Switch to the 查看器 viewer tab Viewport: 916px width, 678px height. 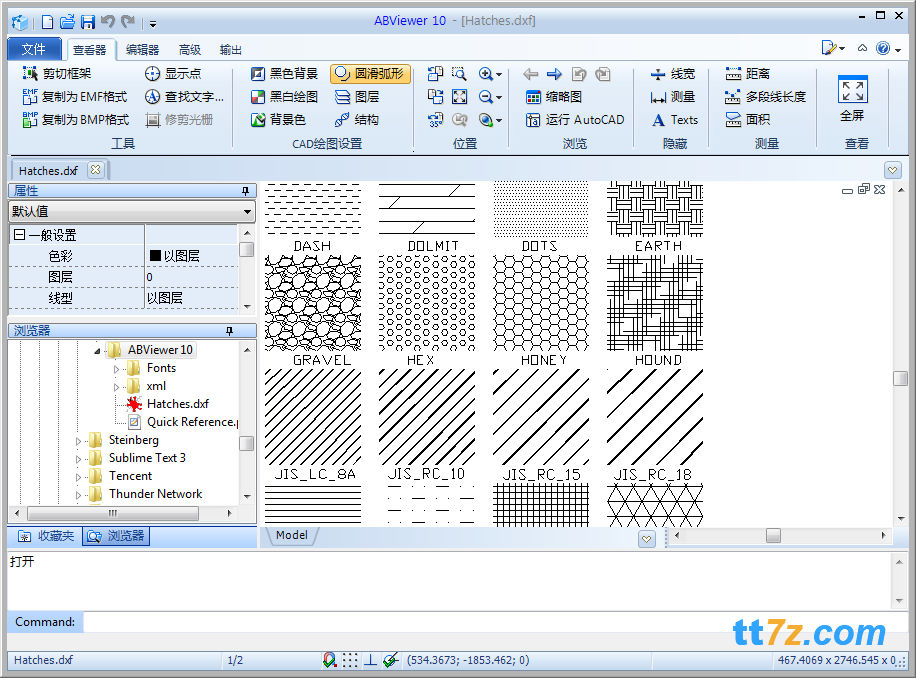tap(89, 50)
